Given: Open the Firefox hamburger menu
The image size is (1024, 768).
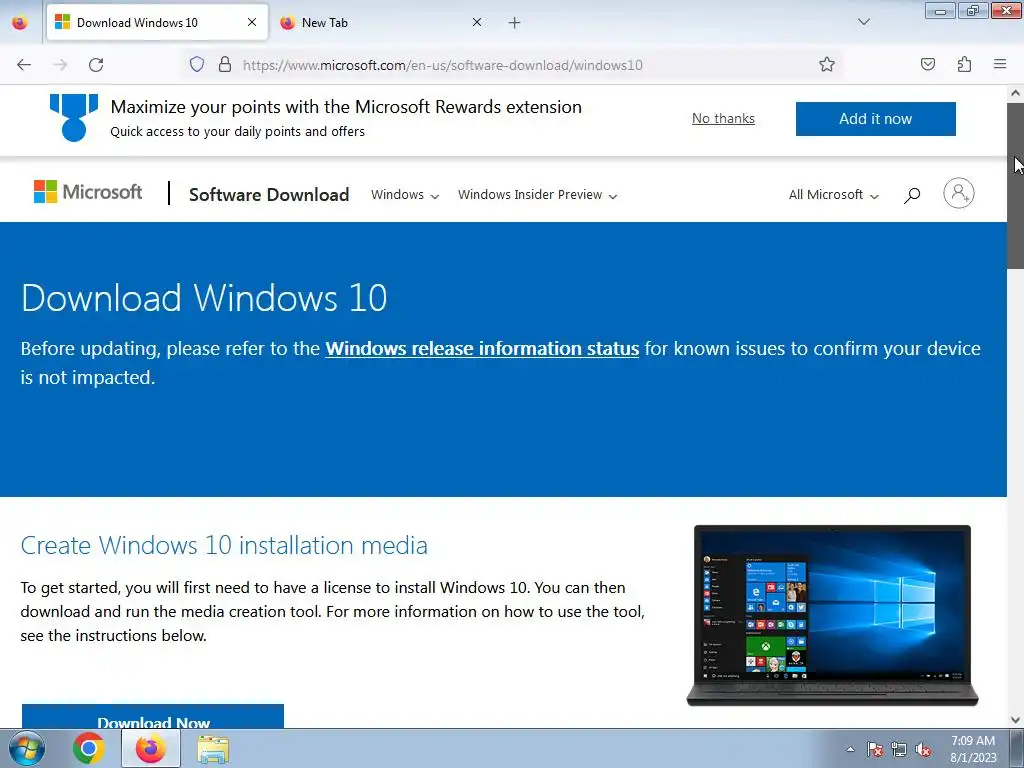Looking at the screenshot, I should pos(1000,64).
